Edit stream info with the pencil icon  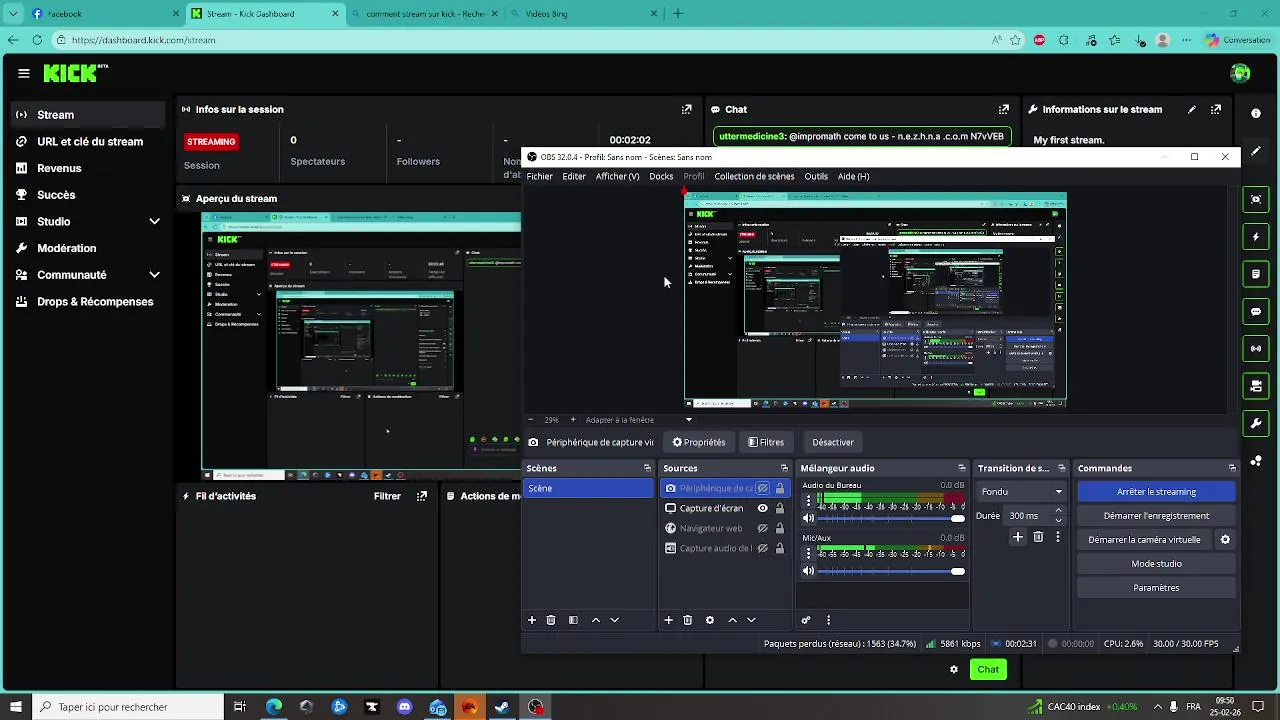[1191, 109]
